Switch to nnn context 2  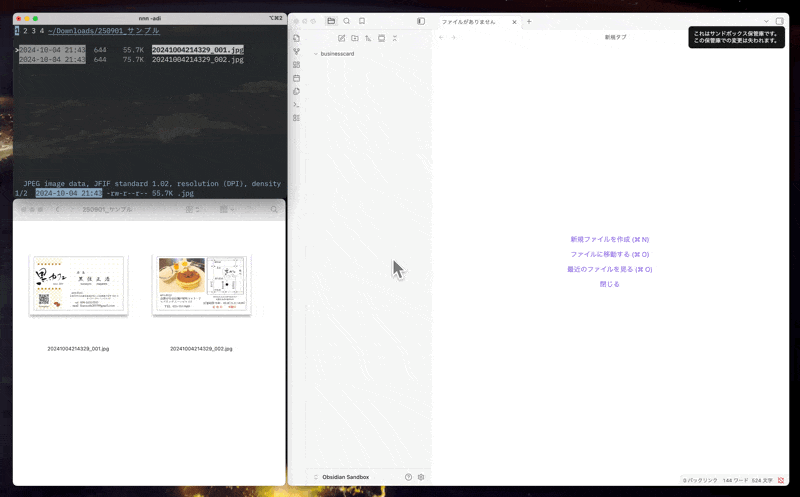pyautogui.click(x=25, y=31)
